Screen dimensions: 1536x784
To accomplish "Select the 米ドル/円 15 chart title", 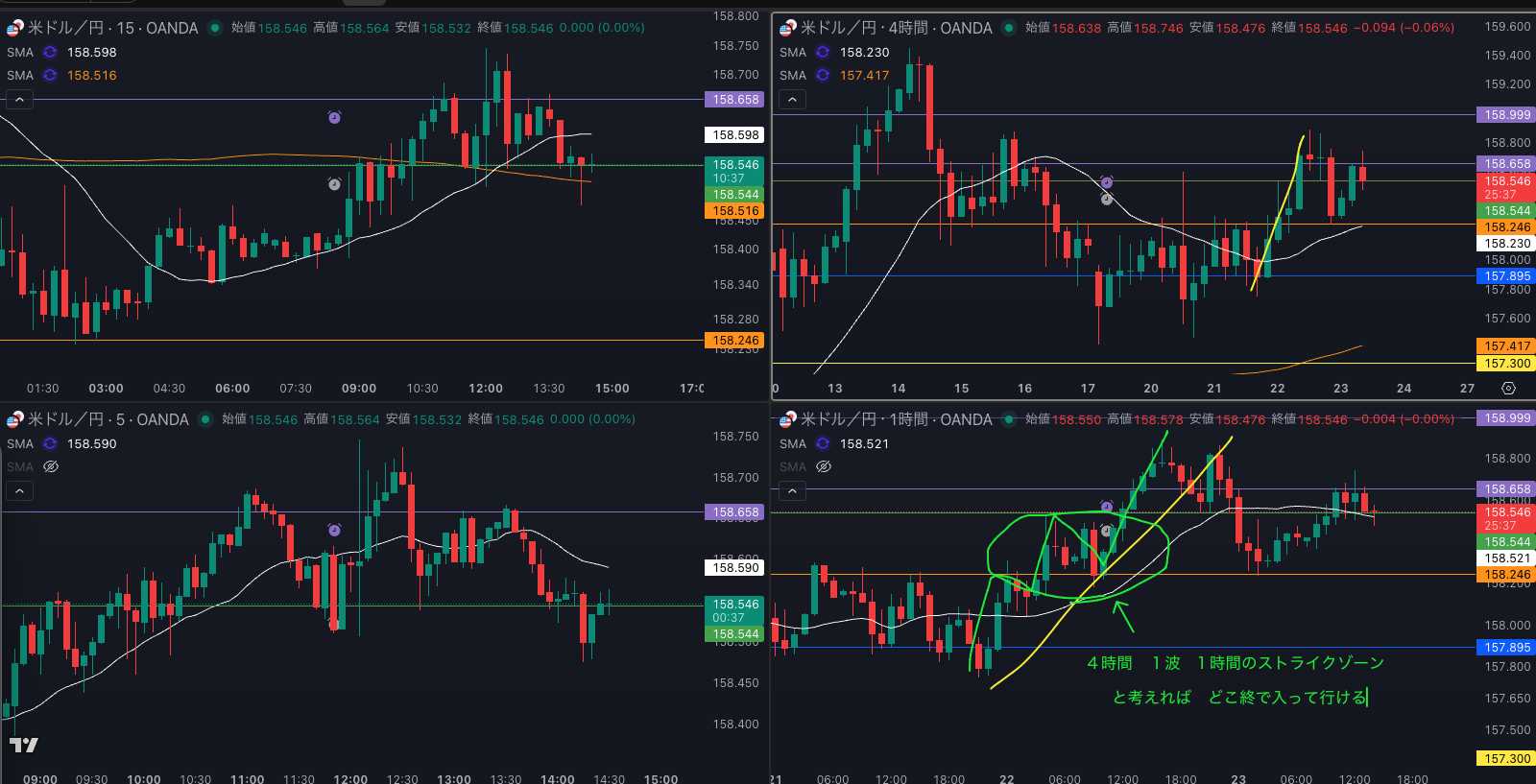I will tap(112, 28).
